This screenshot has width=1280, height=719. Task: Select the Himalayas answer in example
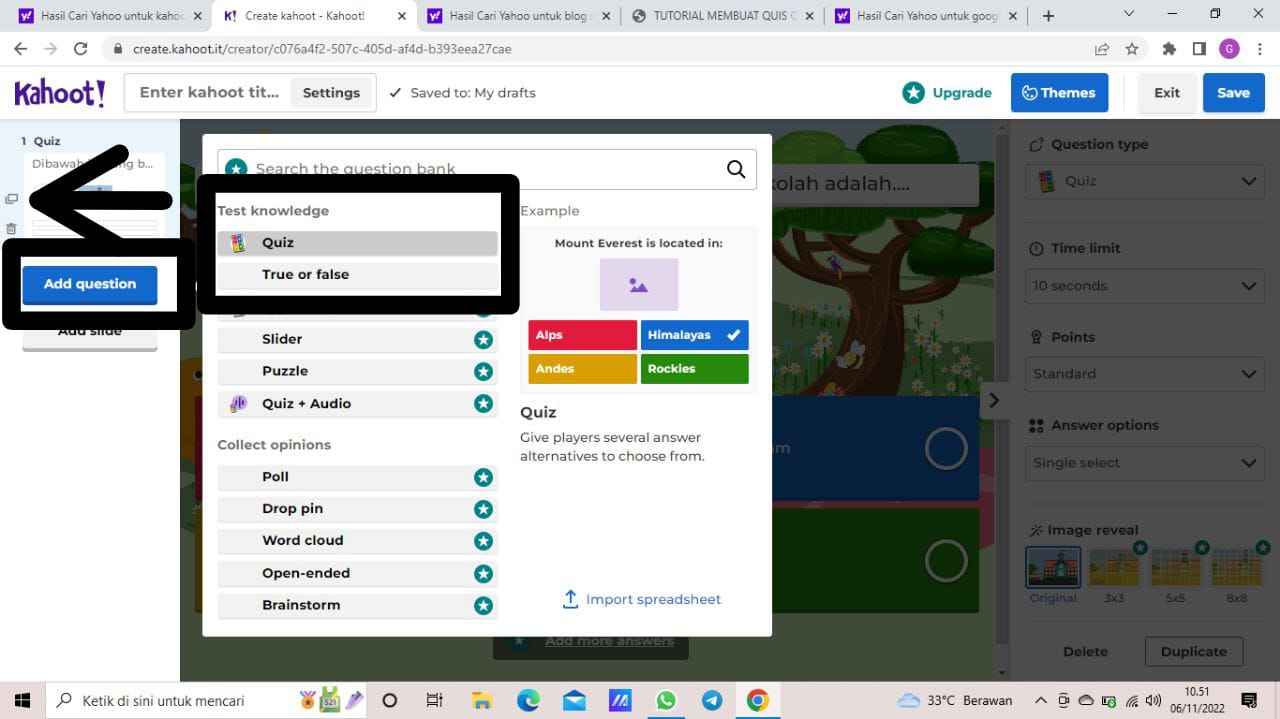694,335
